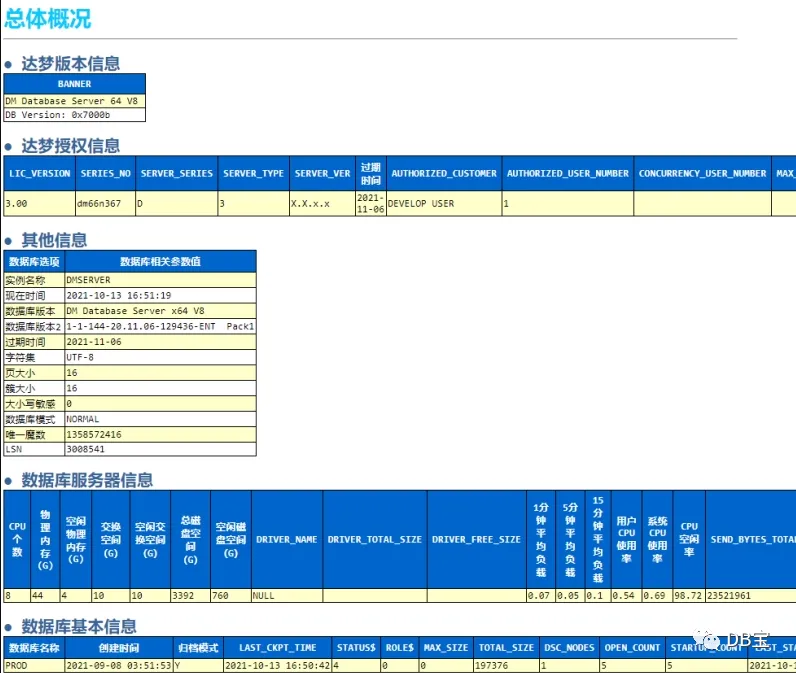Select the 'DEVELOP USER' customer cell
The width and height of the screenshot is (796, 673).
444,204
